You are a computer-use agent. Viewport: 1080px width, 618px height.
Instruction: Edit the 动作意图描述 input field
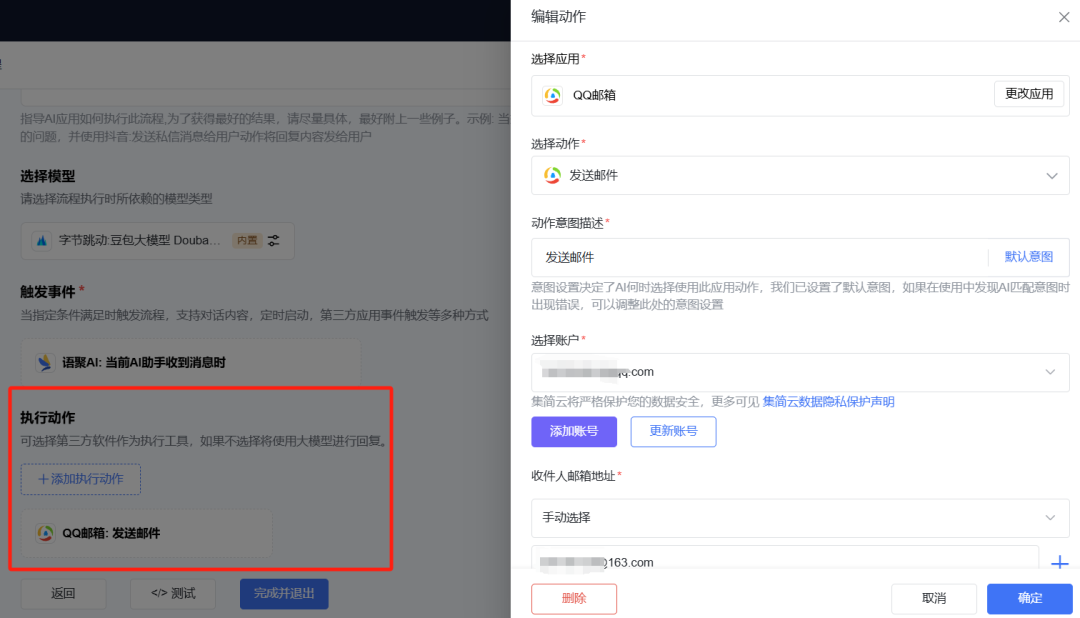pos(758,257)
